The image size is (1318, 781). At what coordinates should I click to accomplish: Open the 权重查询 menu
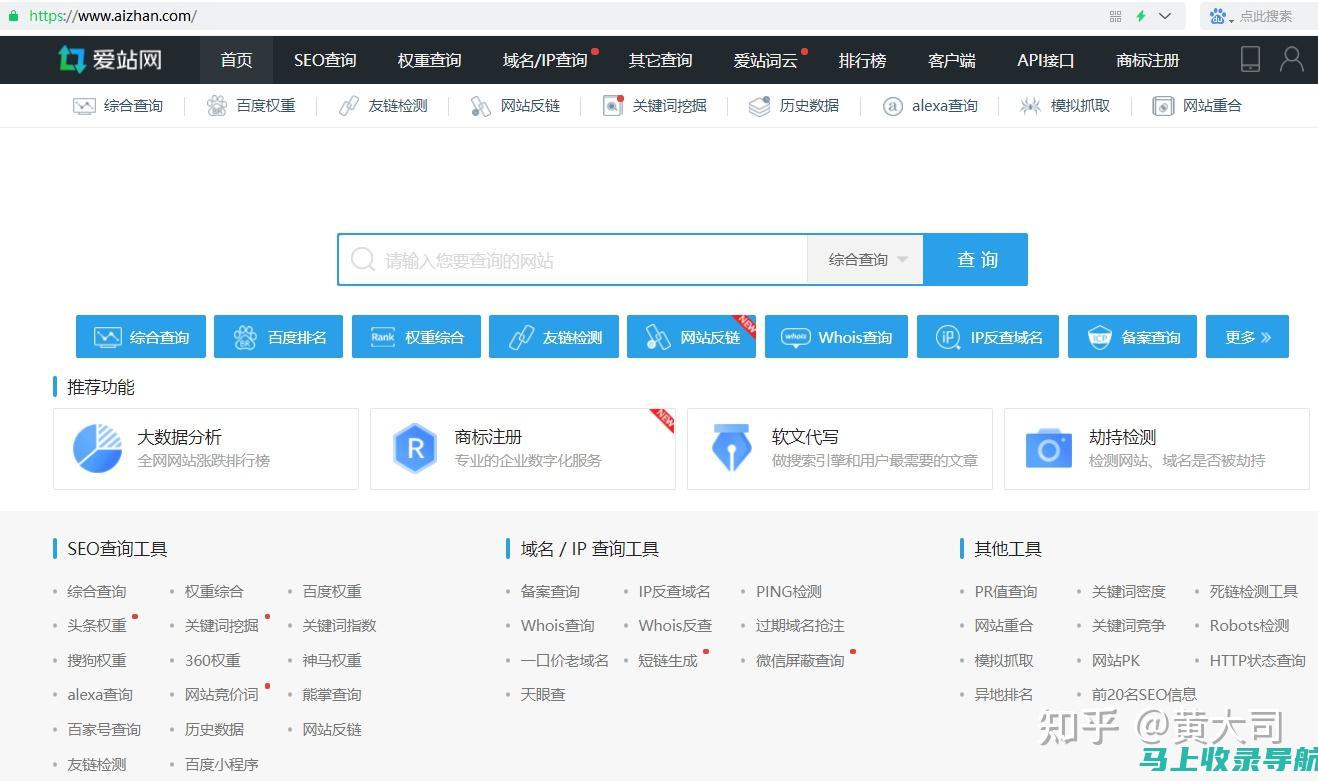click(x=429, y=60)
